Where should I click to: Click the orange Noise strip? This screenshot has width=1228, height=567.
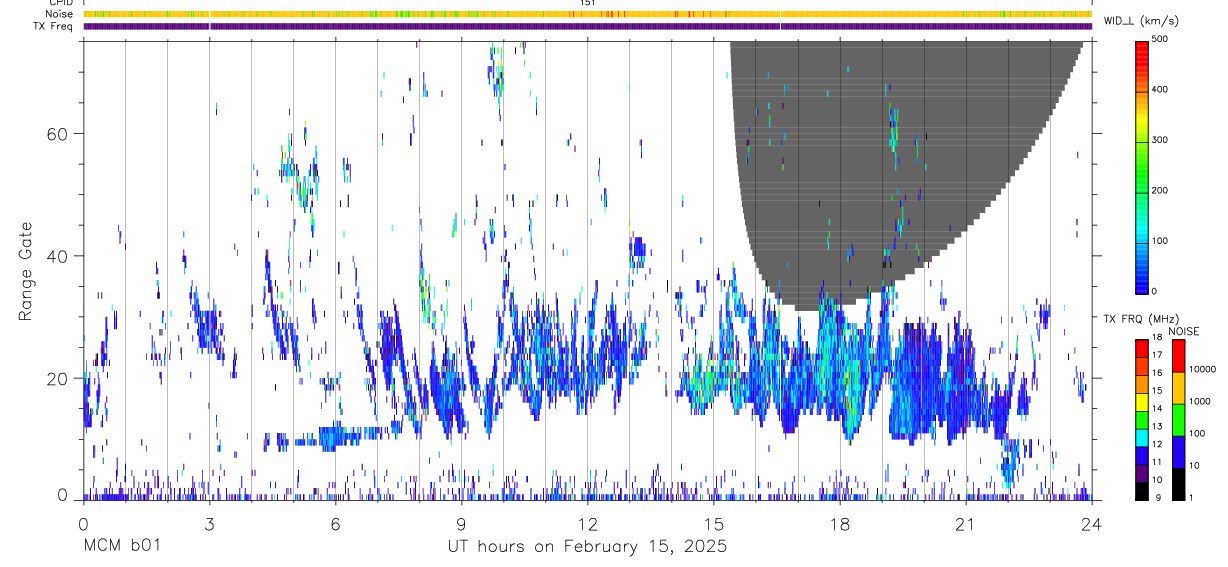pyautogui.click(x=588, y=14)
